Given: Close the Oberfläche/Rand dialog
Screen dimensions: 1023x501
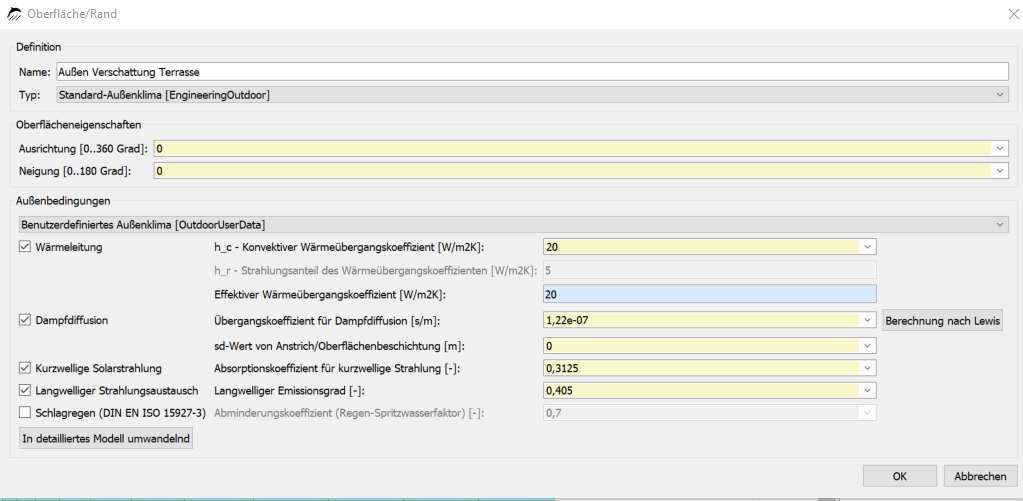Looking at the screenshot, I should click(x=1013, y=14).
